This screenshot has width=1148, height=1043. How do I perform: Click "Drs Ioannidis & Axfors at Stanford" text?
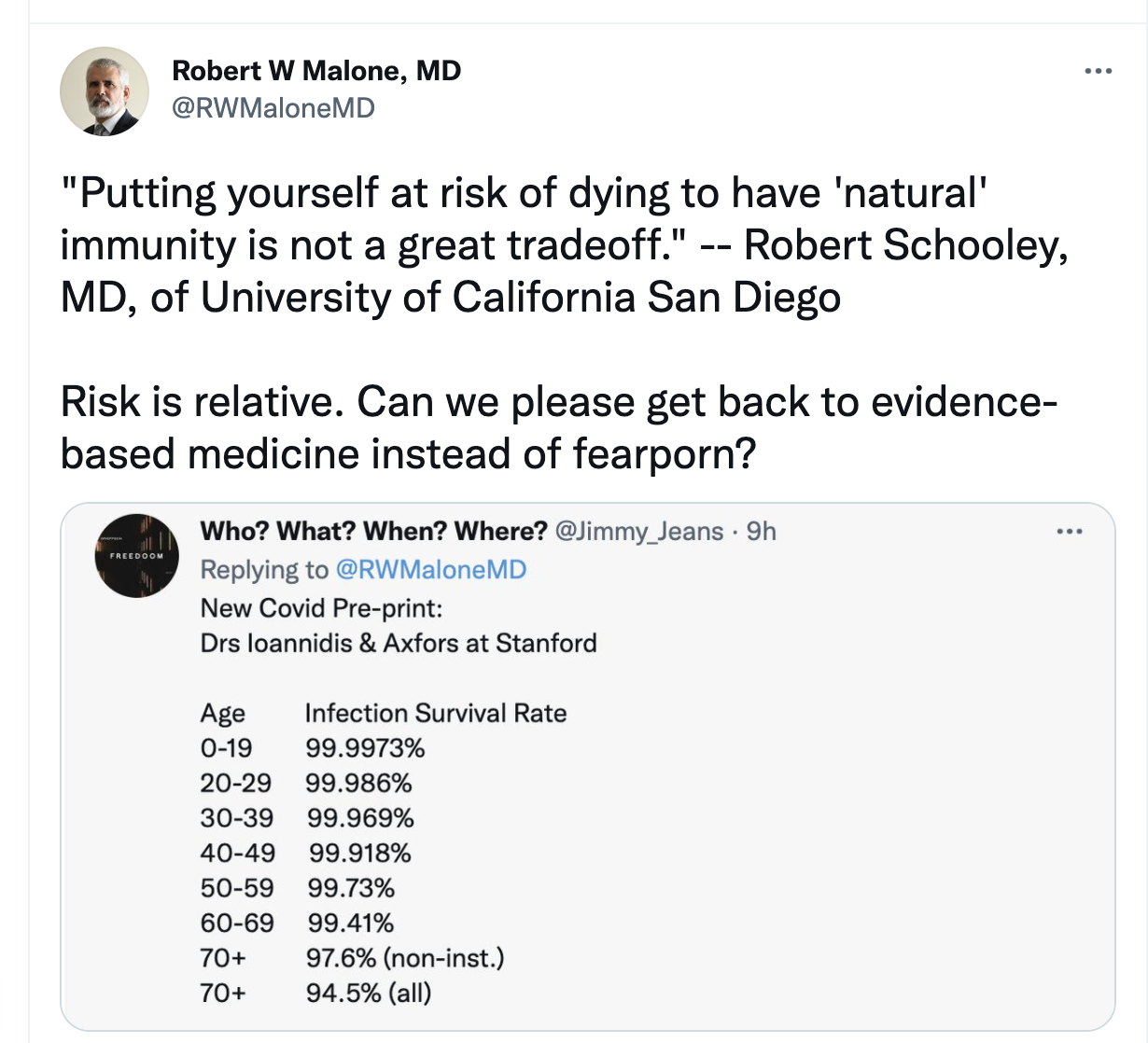pyautogui.click(x=399, y=644)
